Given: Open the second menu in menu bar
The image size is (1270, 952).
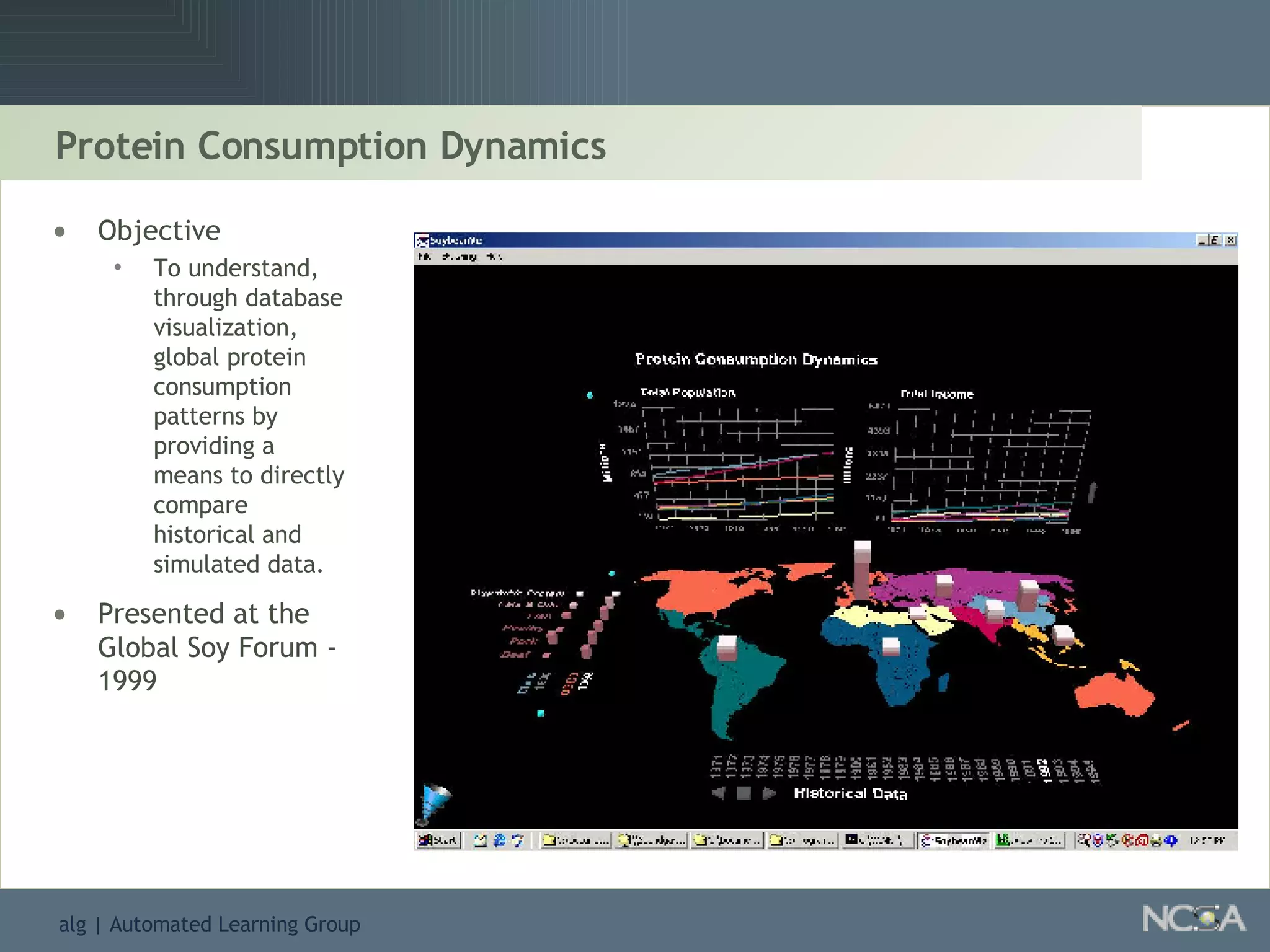Looking at the screenshot, I should pyautogui.click(x=460, y=256).
